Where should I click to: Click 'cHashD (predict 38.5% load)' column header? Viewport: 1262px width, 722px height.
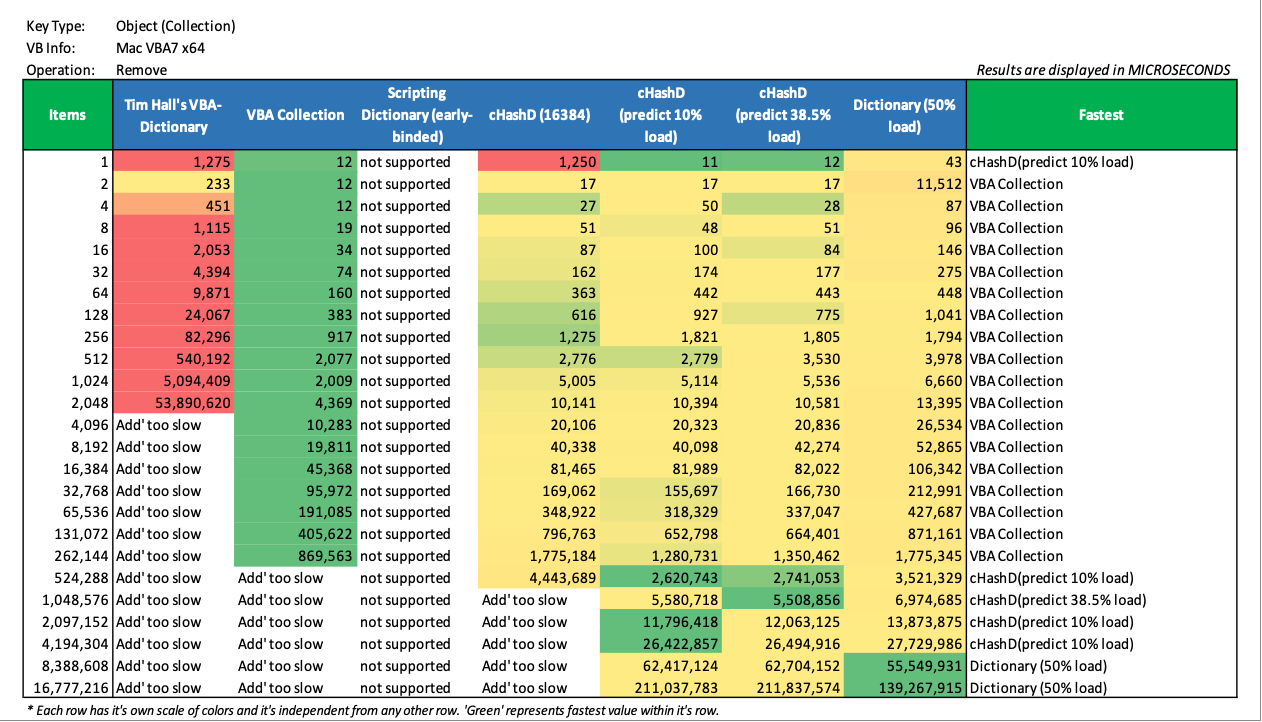point(783,115)
